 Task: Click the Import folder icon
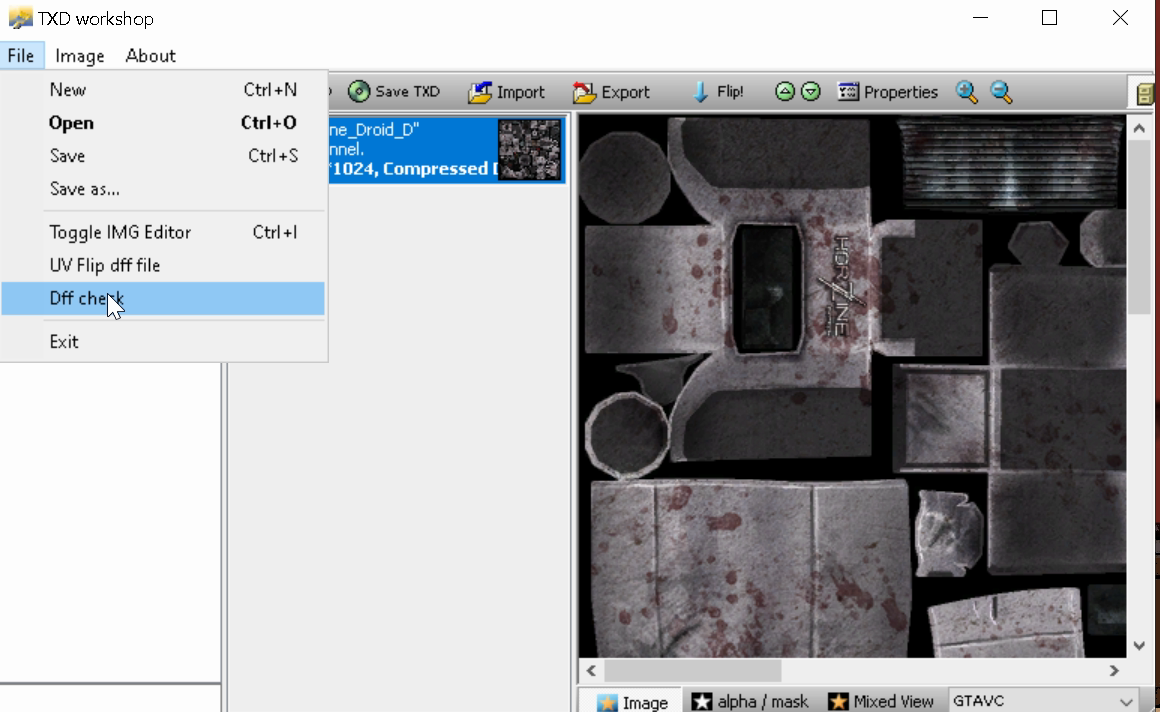(x=479, y=92)
